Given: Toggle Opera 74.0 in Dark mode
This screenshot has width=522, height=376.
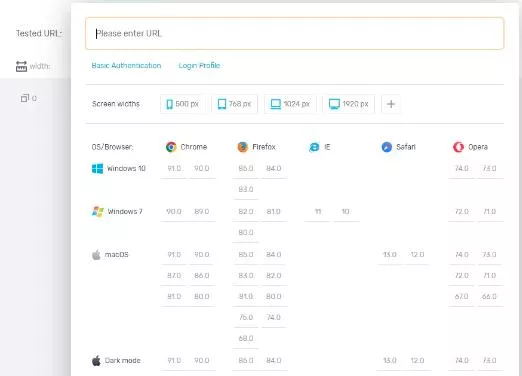Looking at the screenshot, I should click(462, 361).
